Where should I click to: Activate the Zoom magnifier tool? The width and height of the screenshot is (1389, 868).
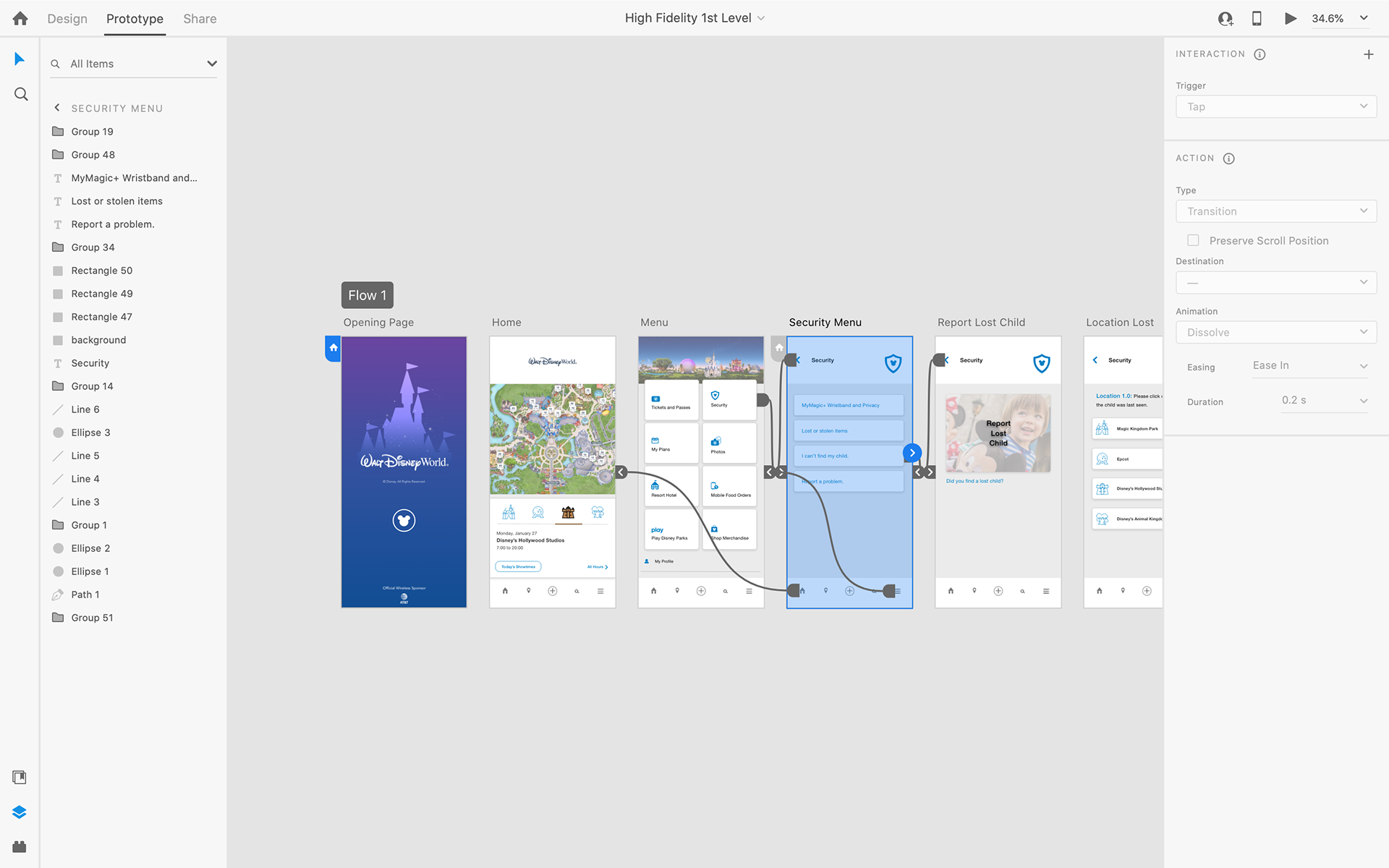(21, 94)
